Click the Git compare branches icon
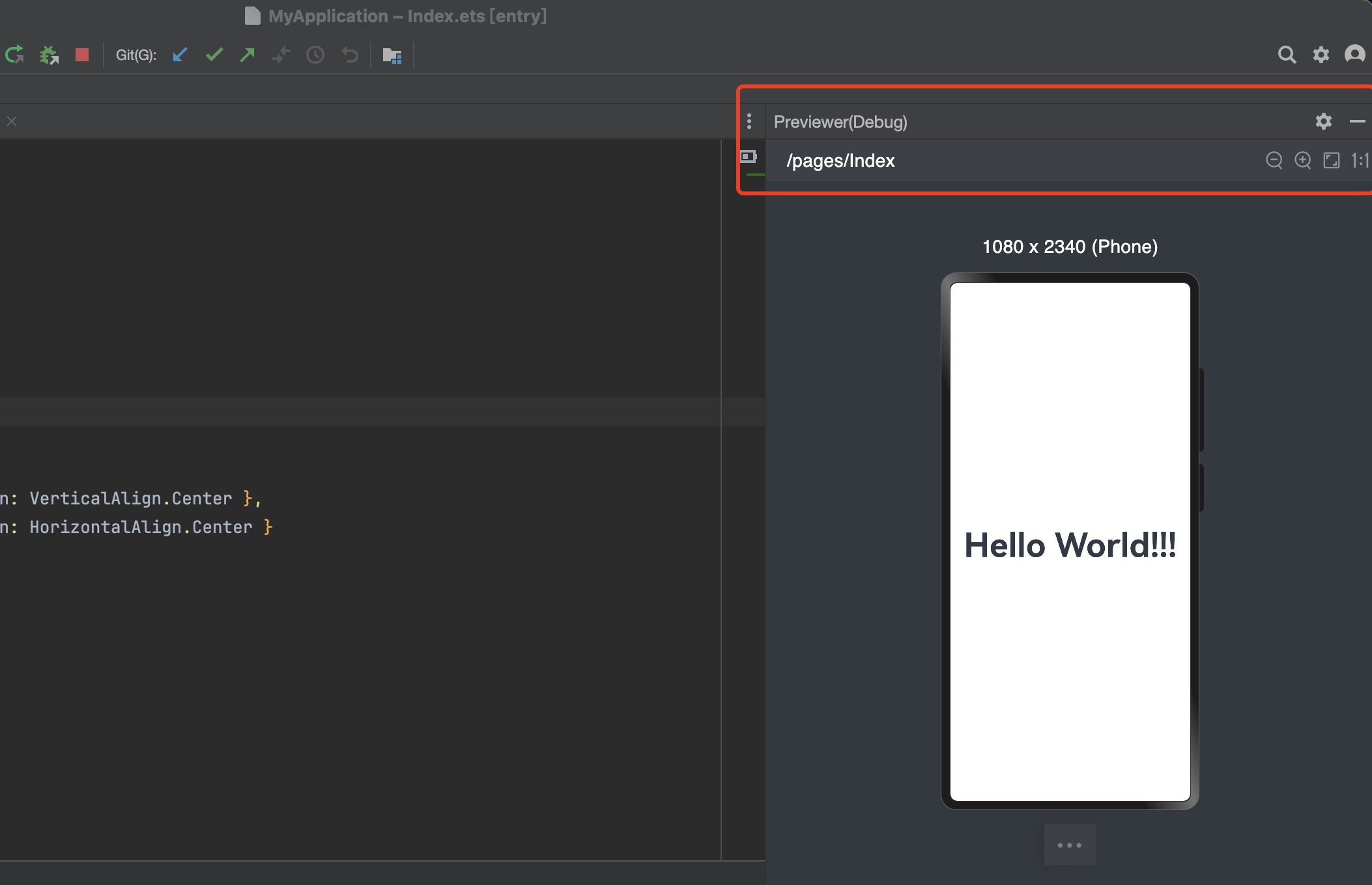 (281, 55)
